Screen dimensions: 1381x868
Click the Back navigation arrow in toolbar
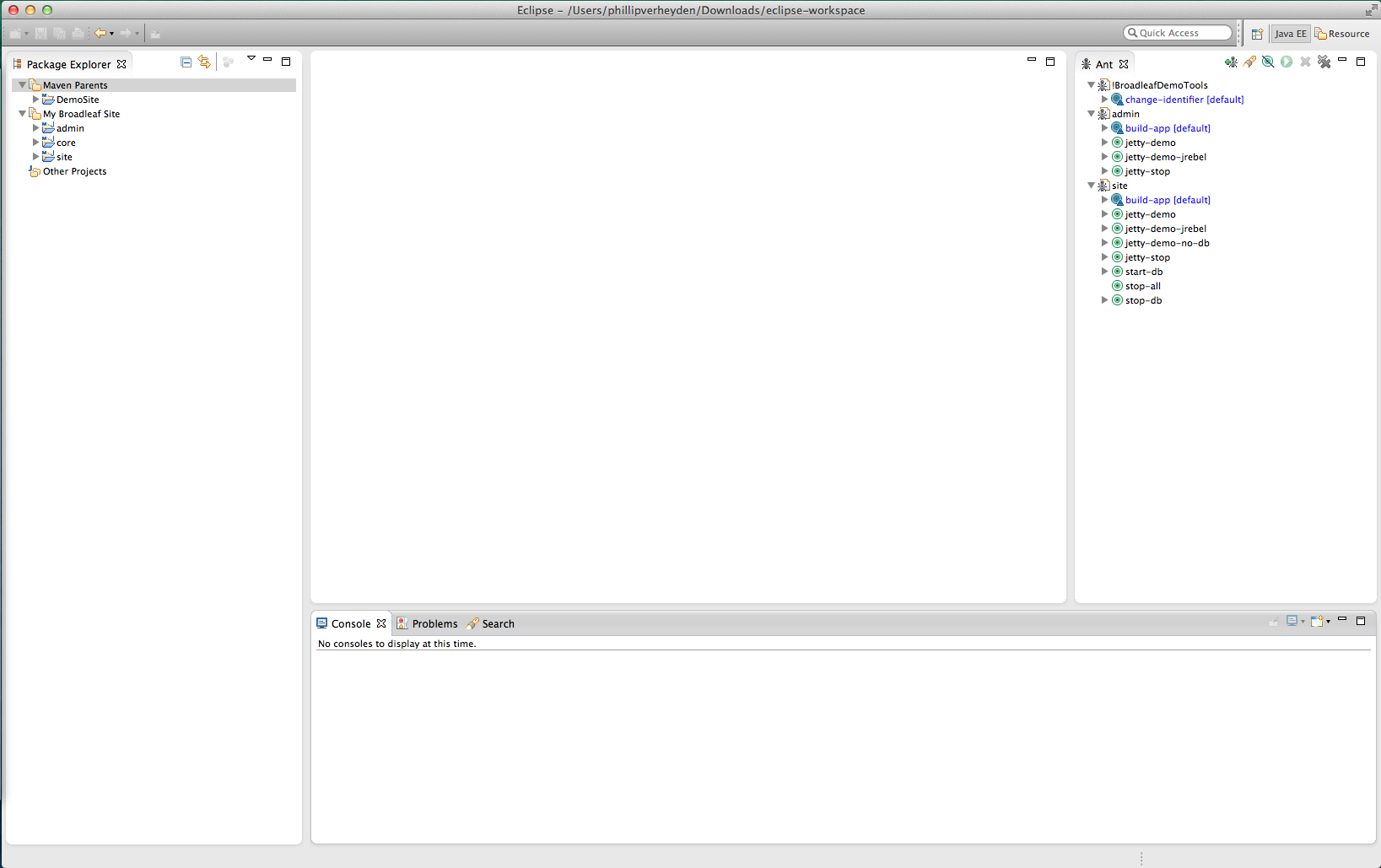pyautogui.click(x=100, y=33)
